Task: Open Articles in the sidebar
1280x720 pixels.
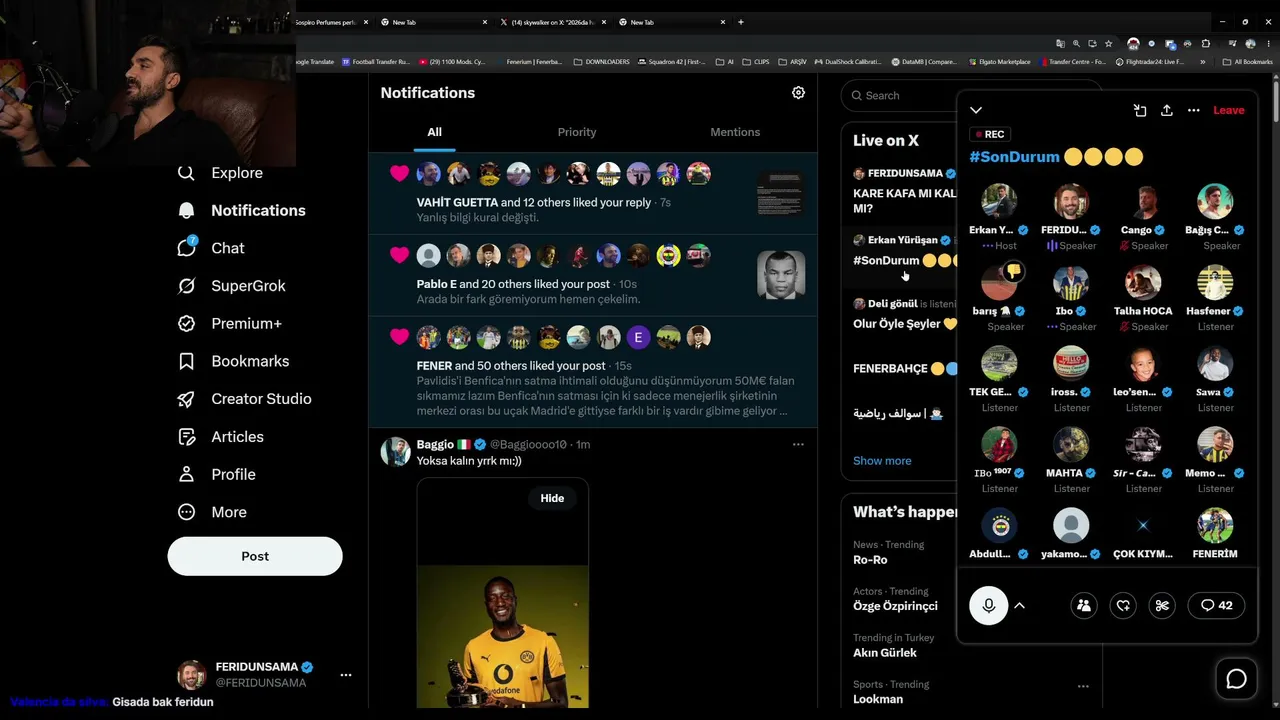Action: tap(221, 437)
